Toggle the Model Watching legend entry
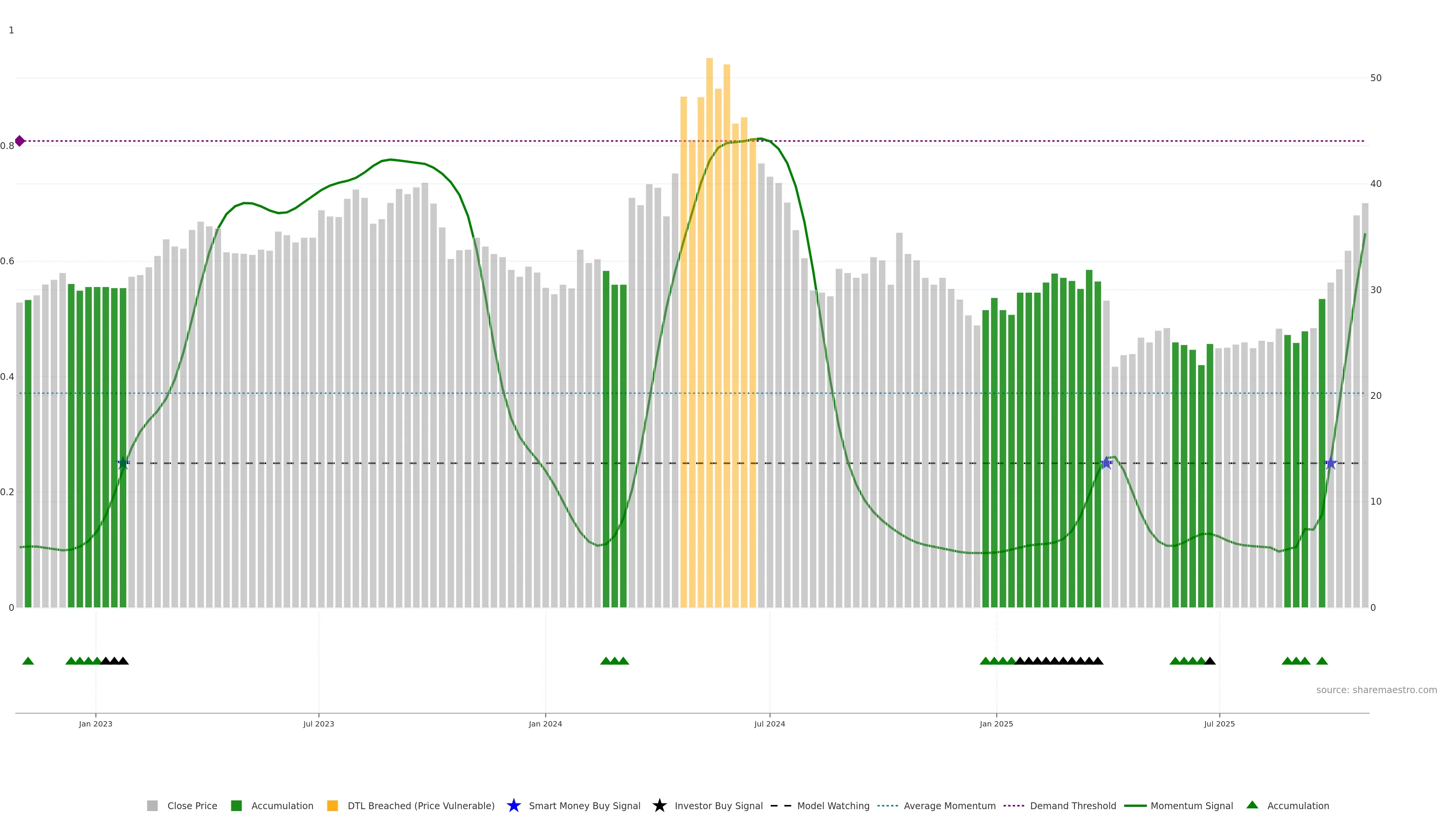 click(x=833, y=806)
